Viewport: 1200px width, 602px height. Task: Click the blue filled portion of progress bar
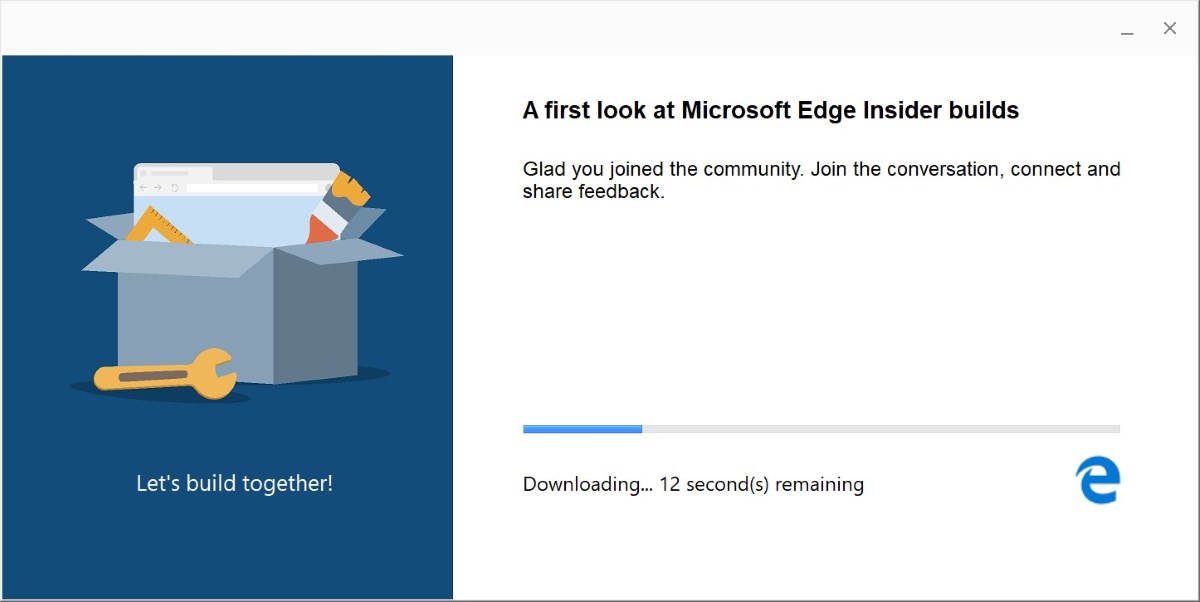point(582,429)
